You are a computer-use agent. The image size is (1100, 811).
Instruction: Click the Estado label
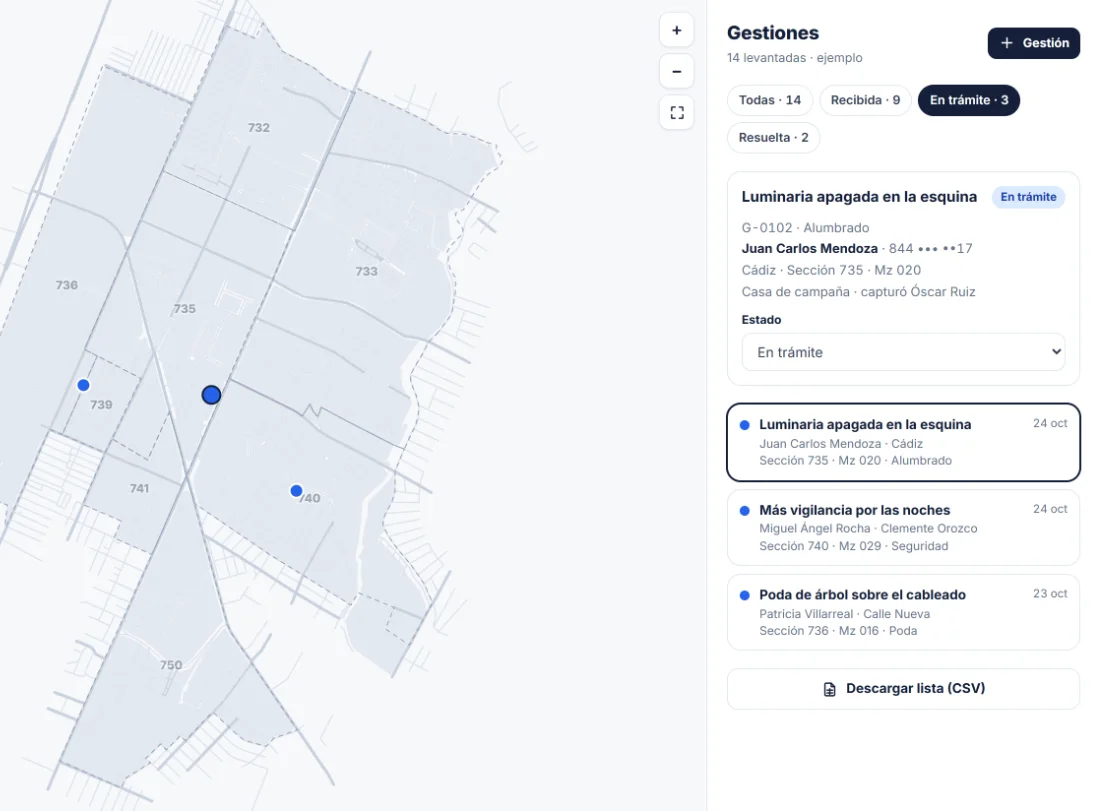click(761, 320)
